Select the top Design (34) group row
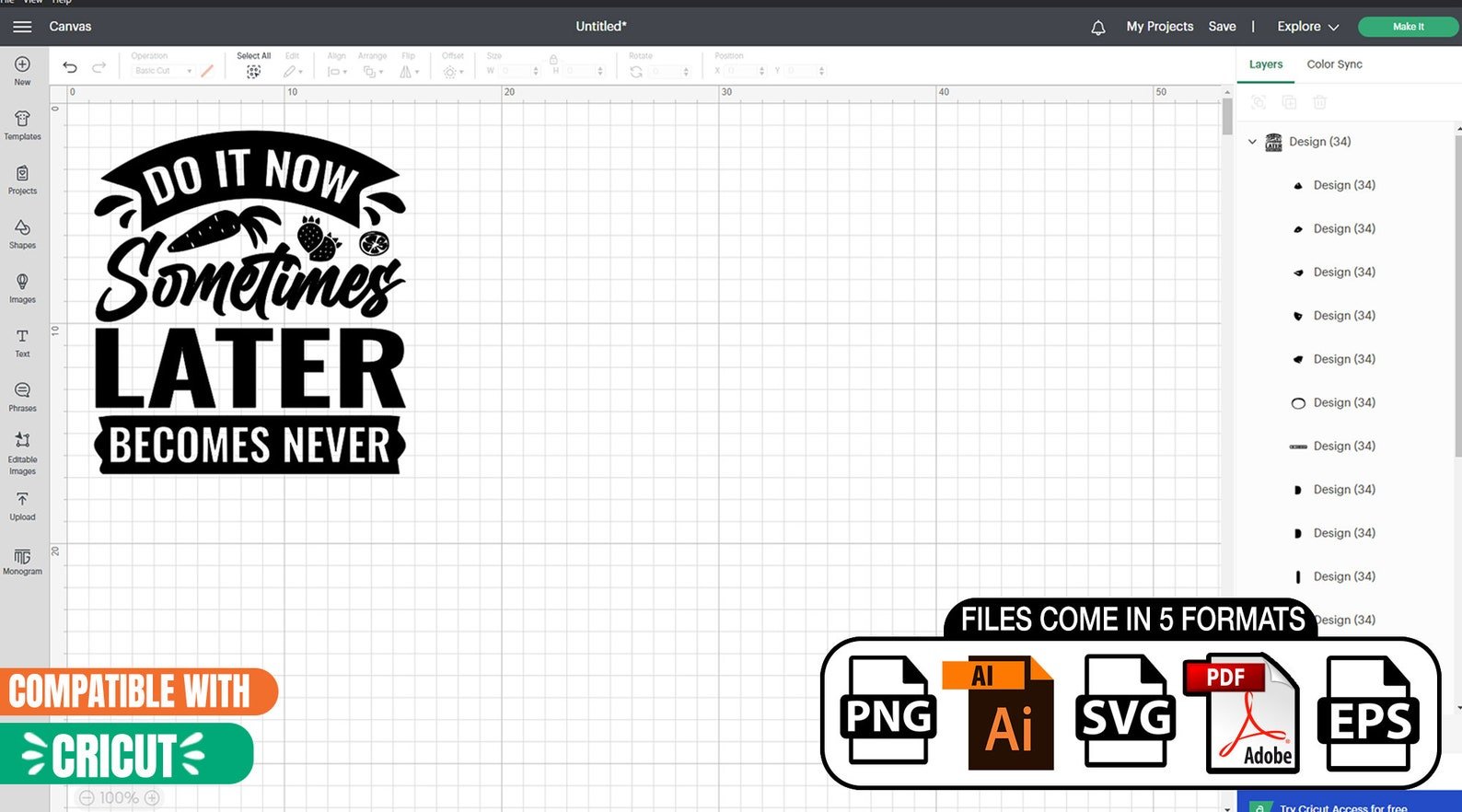 [x=1344, y=142]
